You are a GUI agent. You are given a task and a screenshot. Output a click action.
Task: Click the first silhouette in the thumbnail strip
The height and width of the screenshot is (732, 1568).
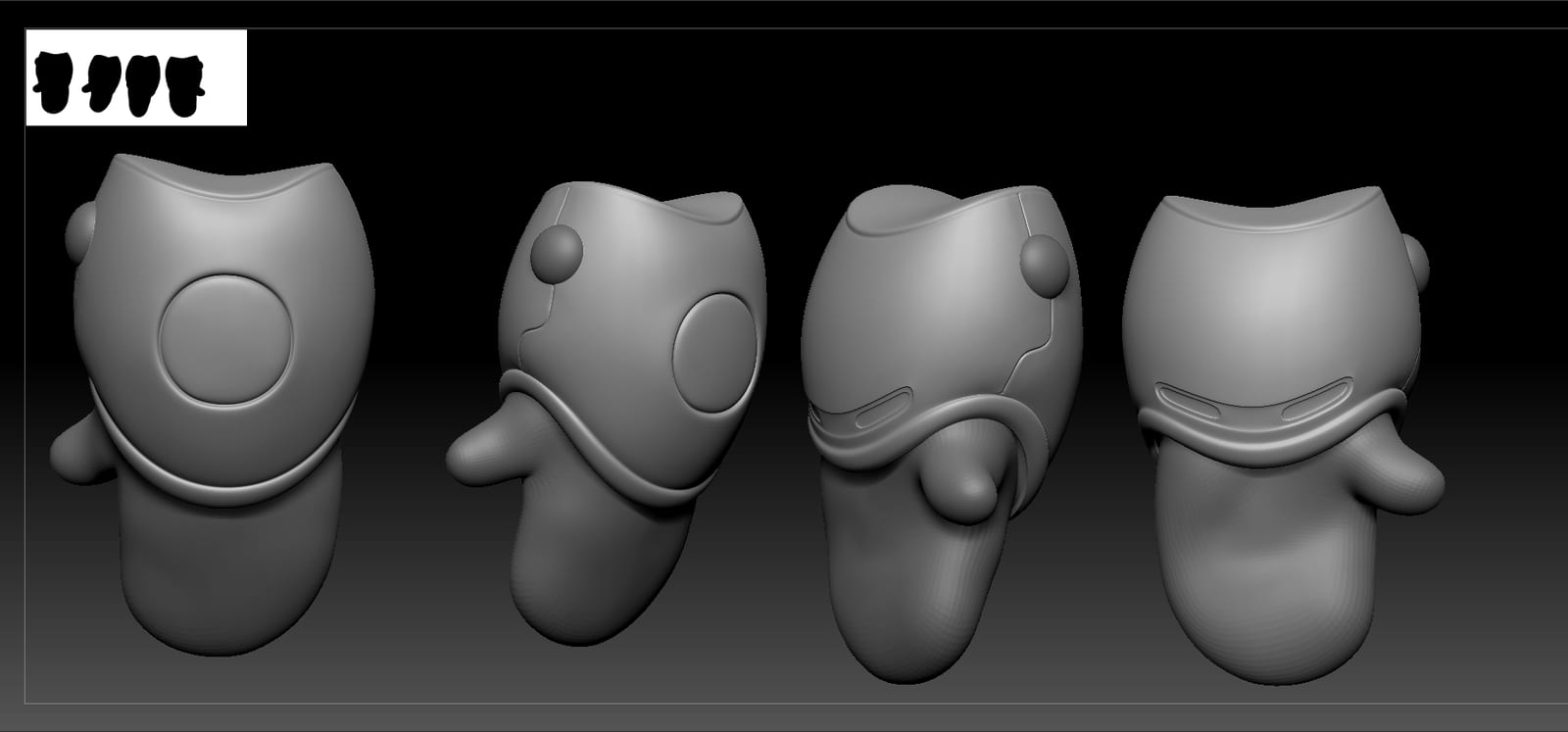point(54,82)
